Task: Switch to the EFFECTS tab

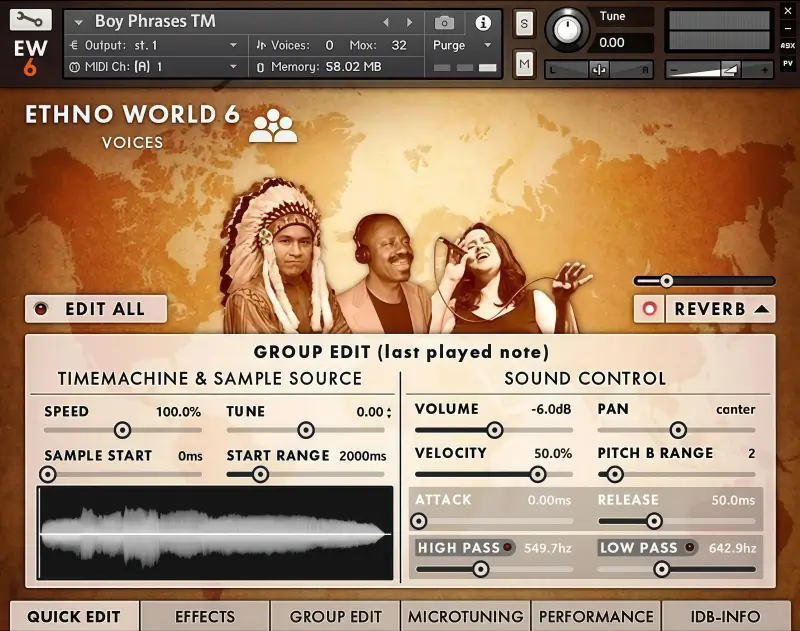Action: click(x=205, y=616)
